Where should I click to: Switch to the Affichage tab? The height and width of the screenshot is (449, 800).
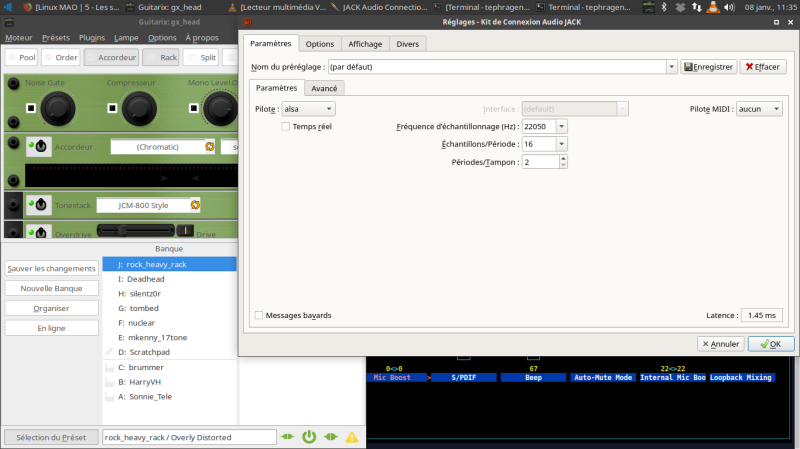[365, 44]
